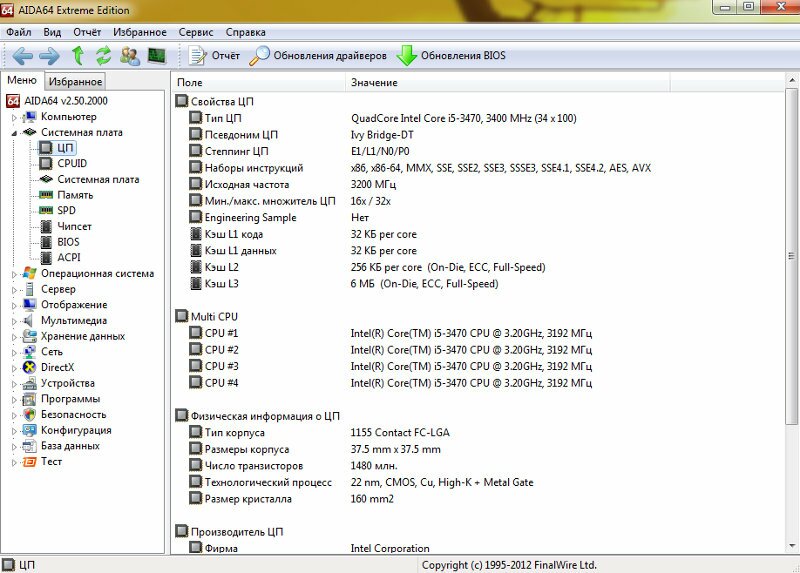800x573 pixels.
Task: Click the scrollbar down arrow
Action: click(791, 546)
